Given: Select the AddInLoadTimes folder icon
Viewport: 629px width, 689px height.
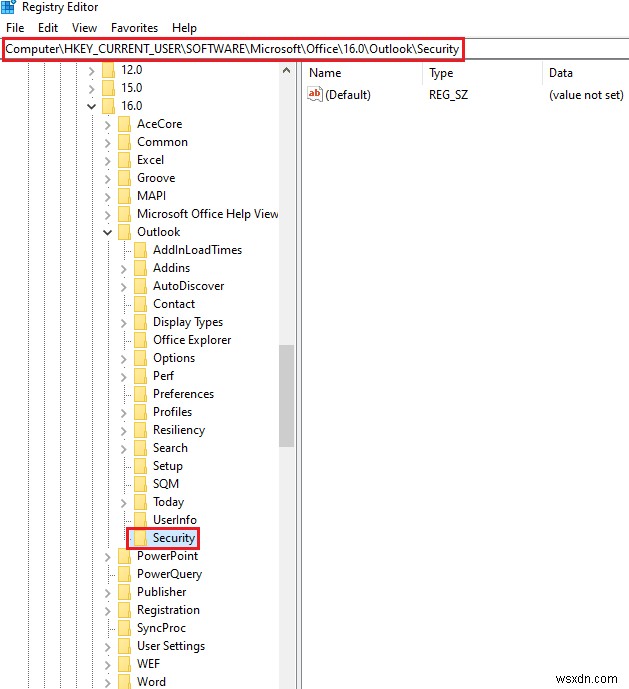Looking at the screenshot, I should tap(140, 250).
